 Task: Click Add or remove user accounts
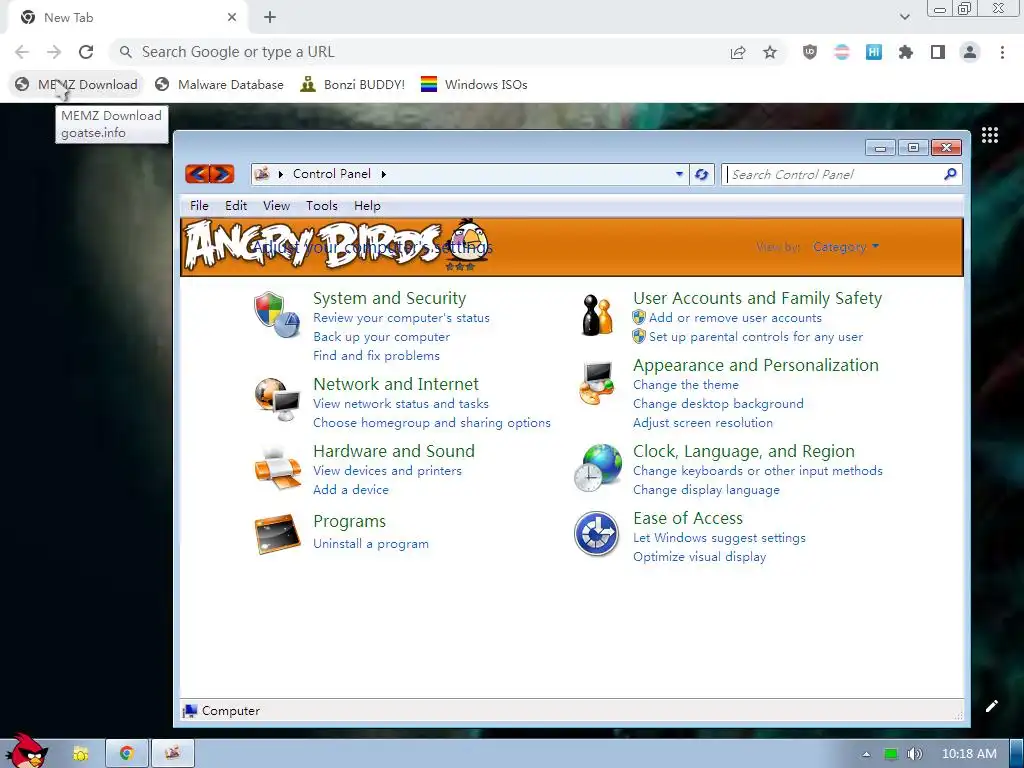735,318
